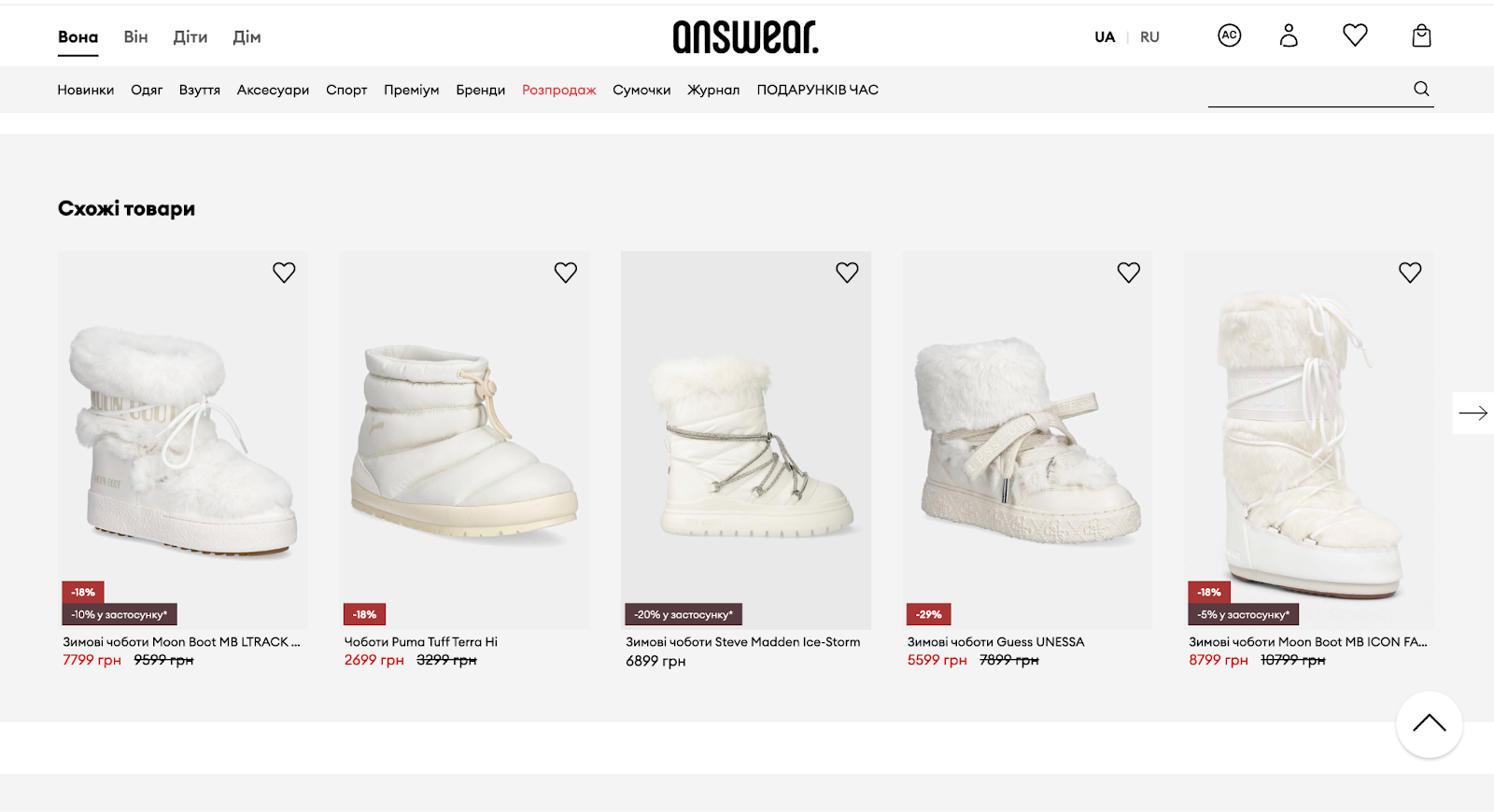Open the user account icon
This screenshot has height=812, width=1494.
(1289, 36)
